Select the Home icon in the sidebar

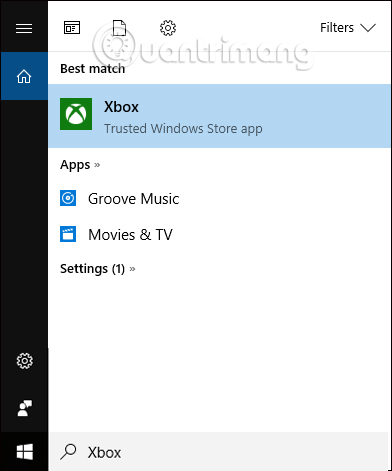tap(24, 76)
